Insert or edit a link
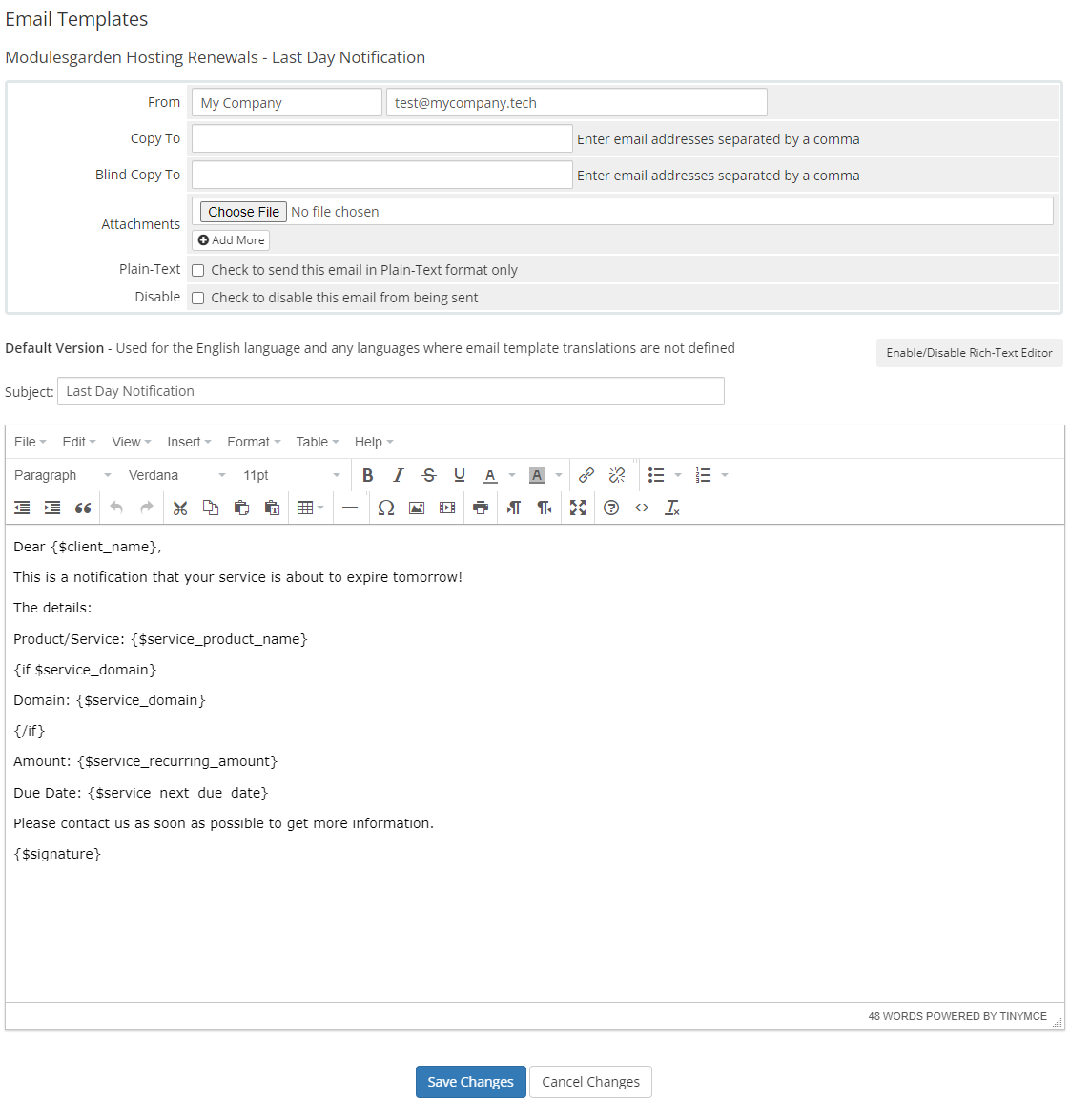The width and height of the screenshot is (1069, 1120). (586, 476)
